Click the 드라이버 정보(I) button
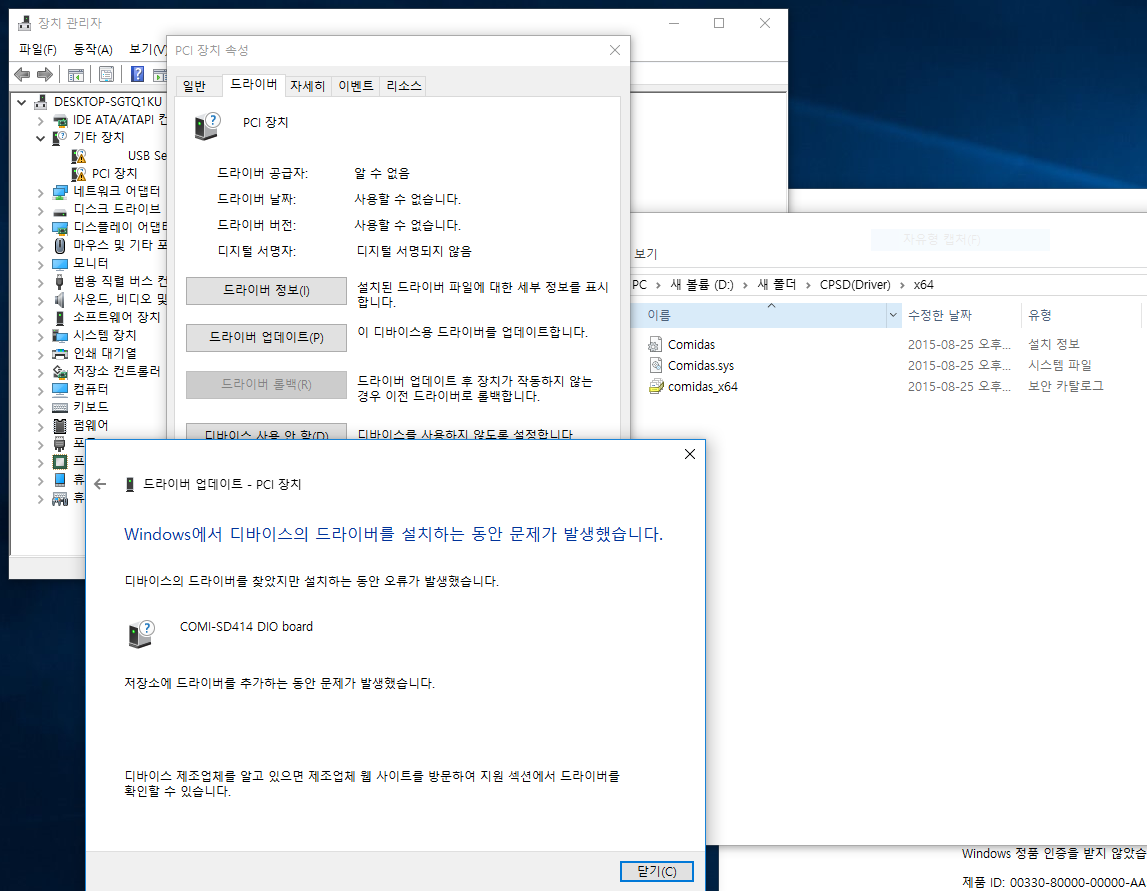 pyautogui.click(x=266, y=290)
